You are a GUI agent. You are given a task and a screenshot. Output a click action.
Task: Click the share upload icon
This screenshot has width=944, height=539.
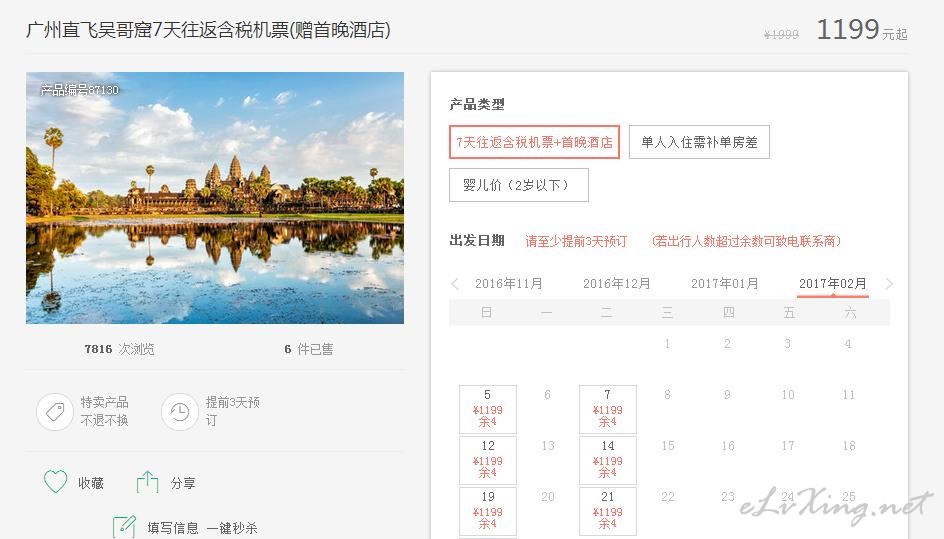point(147,482)
